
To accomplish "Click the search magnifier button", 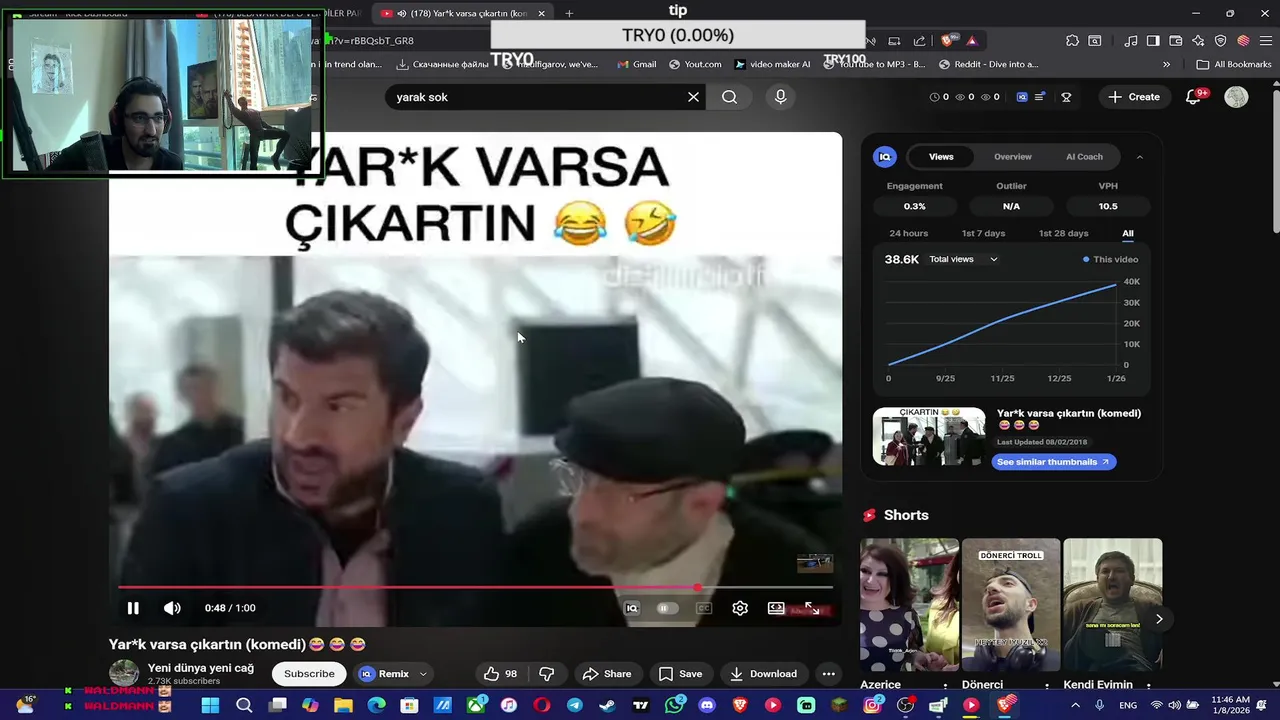I will pos(730,97).
